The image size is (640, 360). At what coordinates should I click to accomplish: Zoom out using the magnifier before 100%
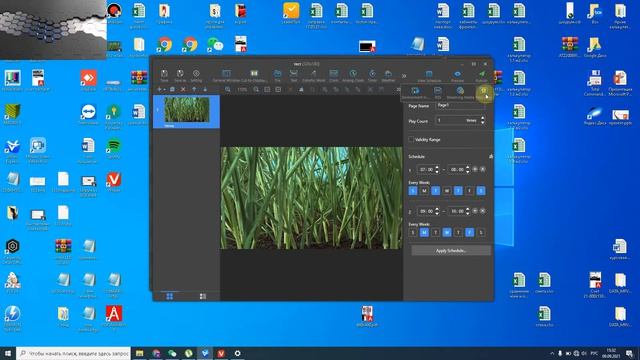click(x=228, y=89)
